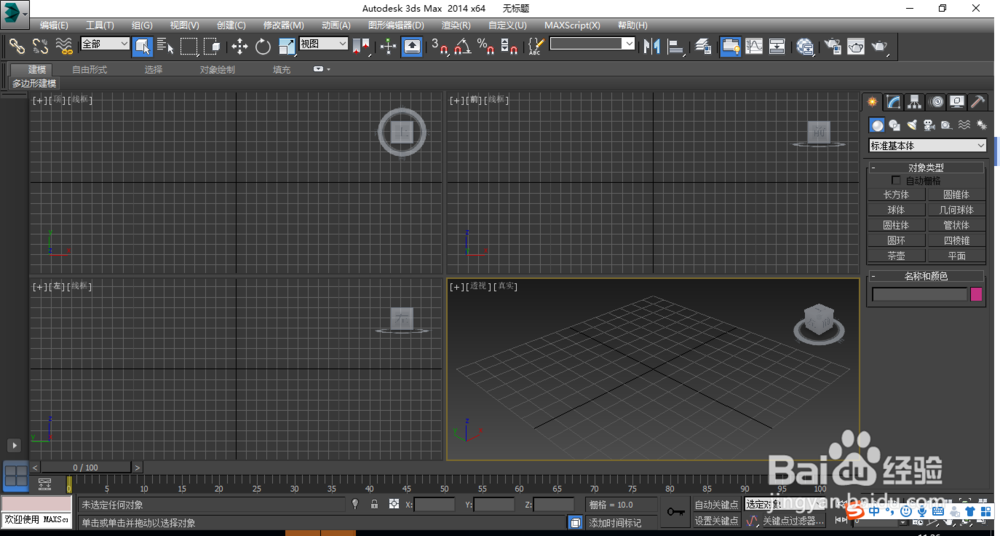
Task: Open the 标准基本体 primitives dropdown
Action: point(927,146)
